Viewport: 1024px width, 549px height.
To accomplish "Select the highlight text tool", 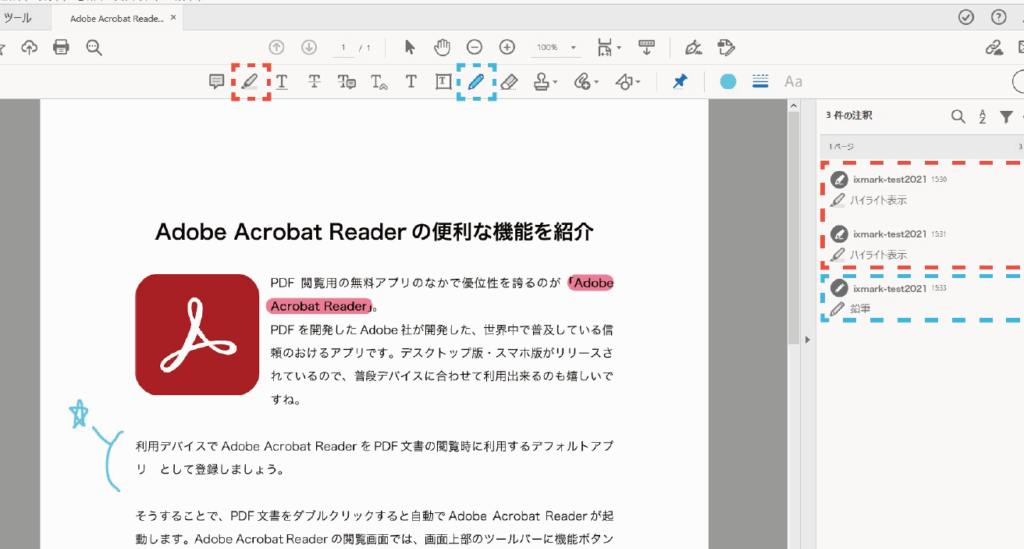I will pos(249,82).
